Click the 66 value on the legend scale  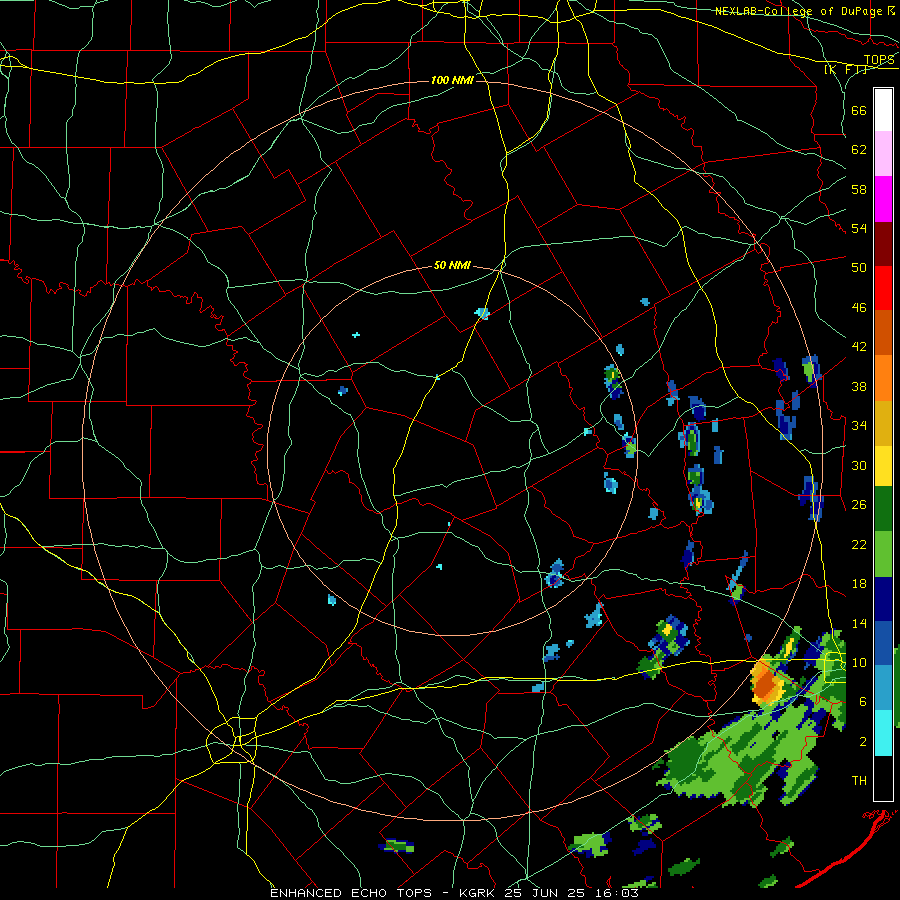[x=859, y=110]
